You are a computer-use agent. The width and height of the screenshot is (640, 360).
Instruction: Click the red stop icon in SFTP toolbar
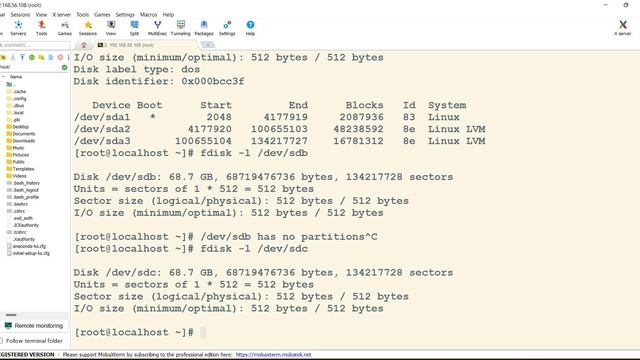tap(60, 58)
